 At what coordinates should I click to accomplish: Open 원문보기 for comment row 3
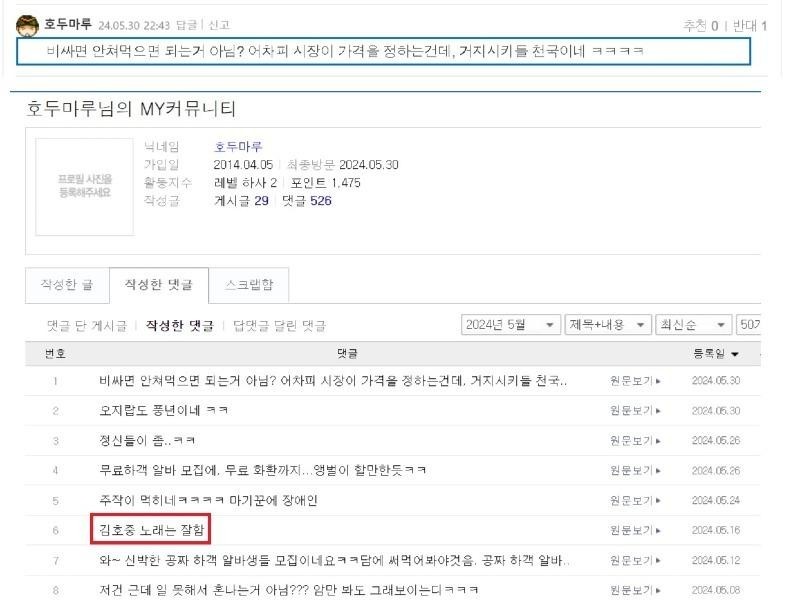[x=635, y=441]
